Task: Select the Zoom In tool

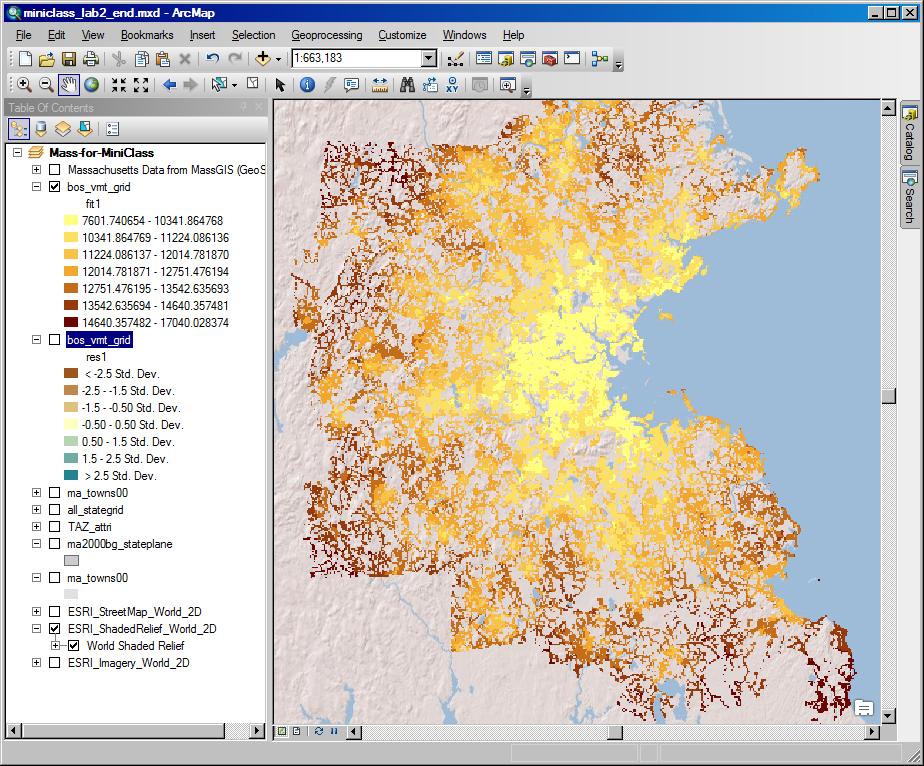Action: [x=23, y=84]
